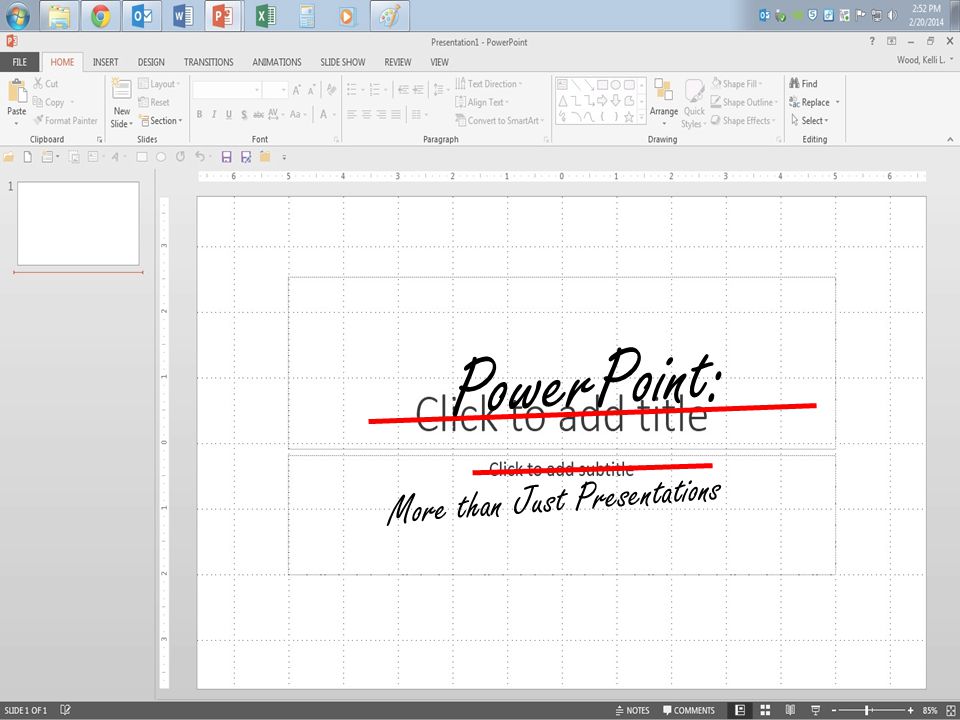
Task: Cut the selection with the scissors icon
Action: click(x=39, y=83)
